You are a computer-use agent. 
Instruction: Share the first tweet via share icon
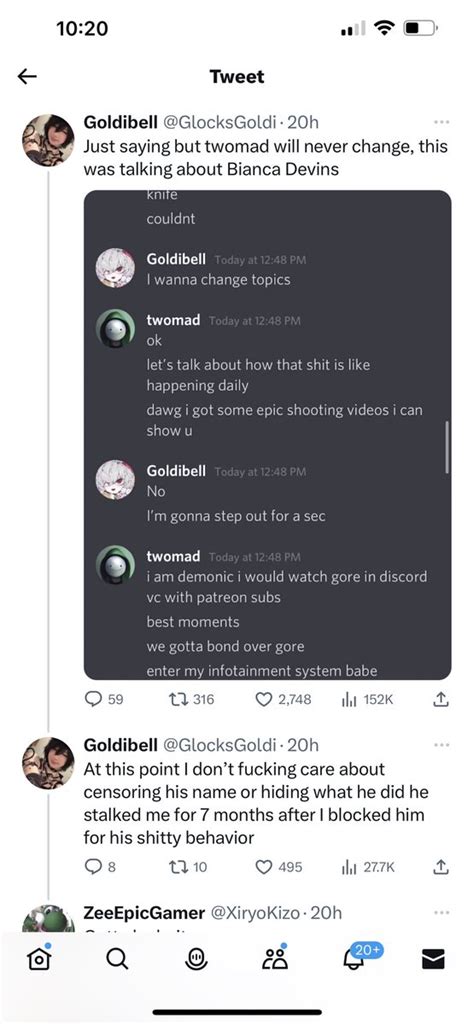pyautogui.click(x=441, y=699)
